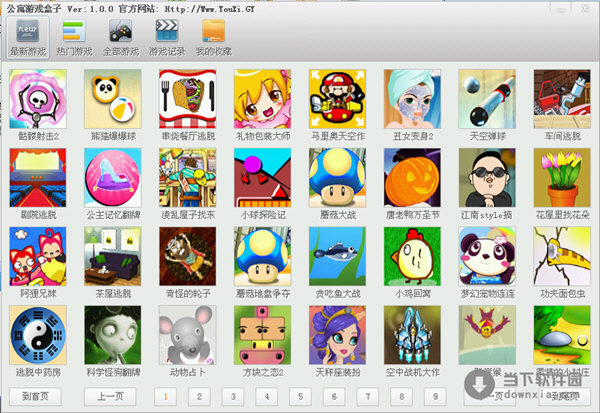Select the flying monkey game thumbnail
Viewport: 600px width, 413px height.
coord(487,335)
